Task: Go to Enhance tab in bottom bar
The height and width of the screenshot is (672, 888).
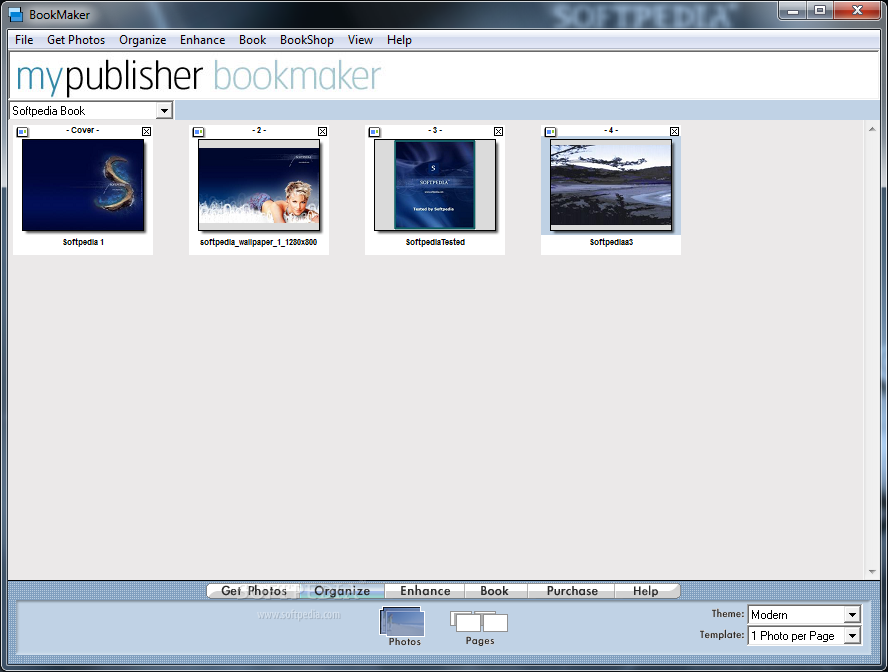Action: [425, 590]
